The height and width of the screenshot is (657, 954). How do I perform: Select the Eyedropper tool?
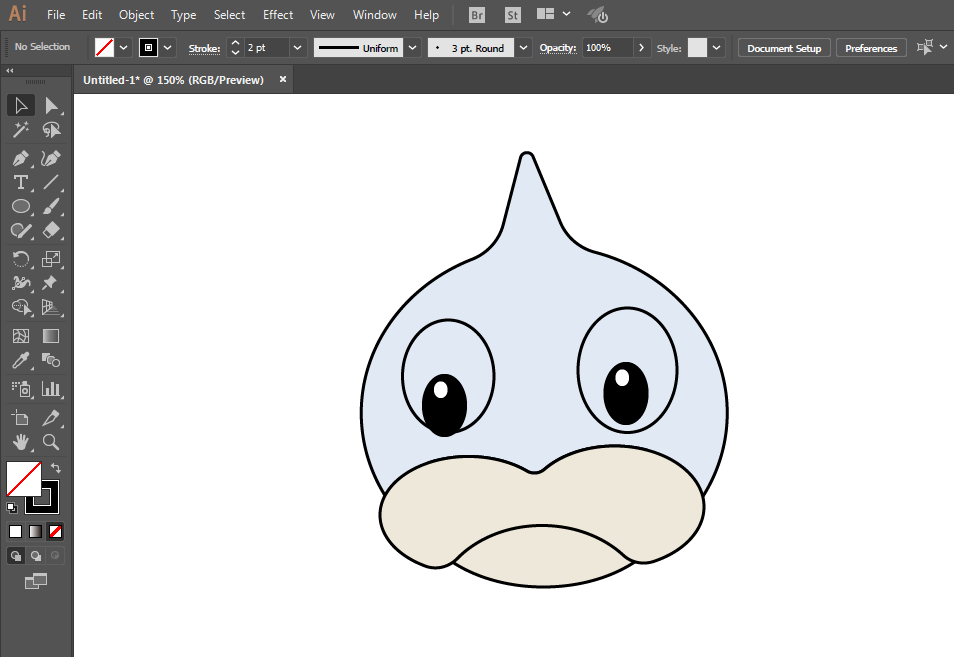pos(20,361)
